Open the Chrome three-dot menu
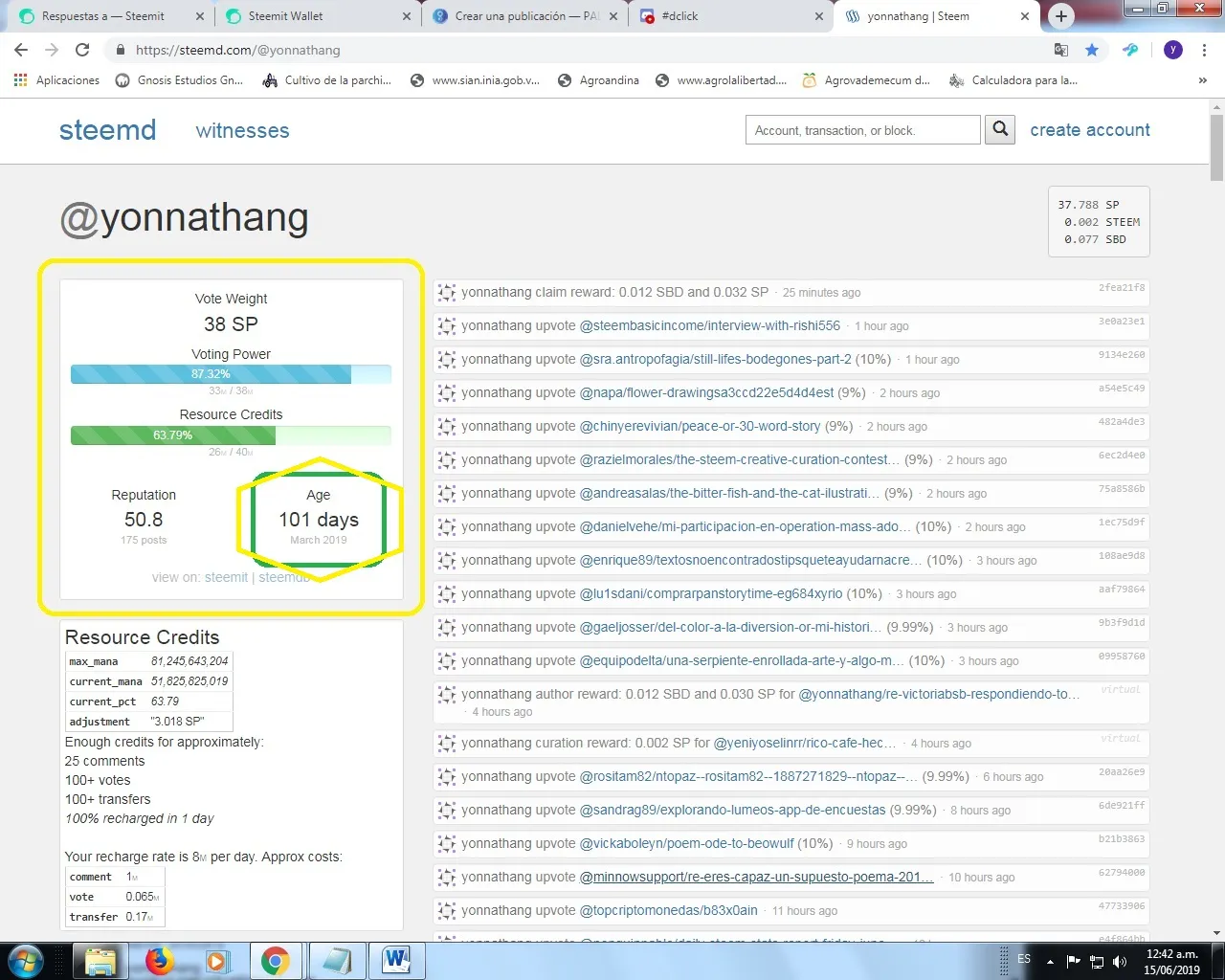Viewport: 1225px width, 980px height. (1205, 50)
